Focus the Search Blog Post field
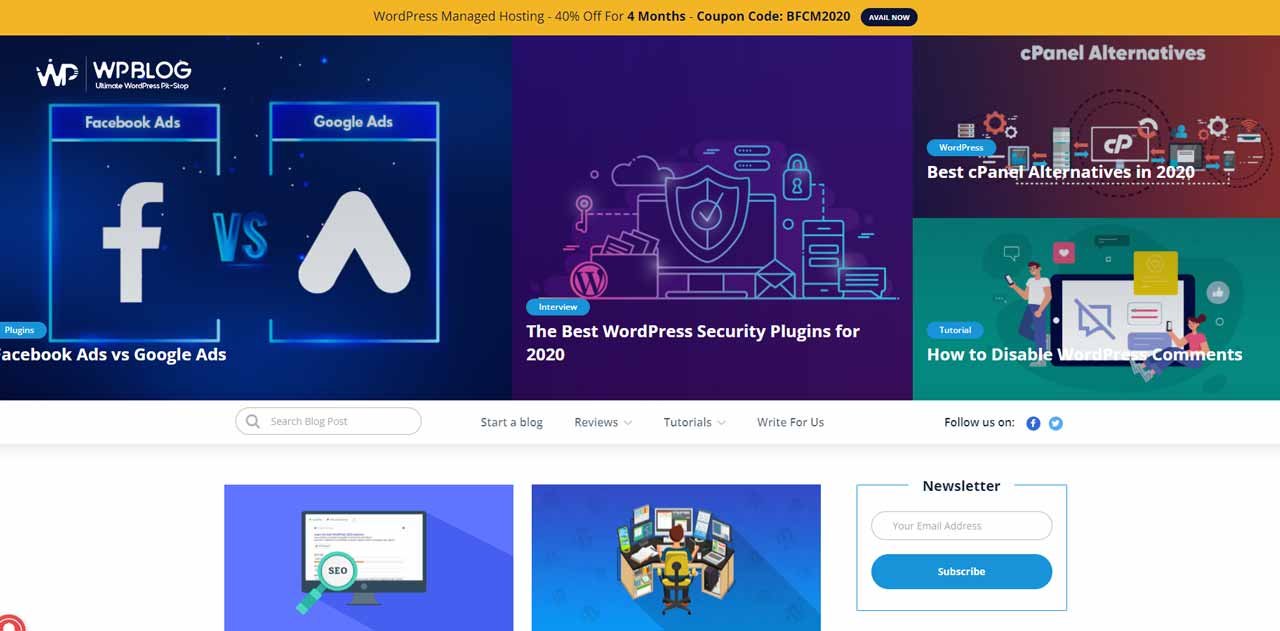The width and height of the screenshot is (1280, 631). [x=328, y=421]
